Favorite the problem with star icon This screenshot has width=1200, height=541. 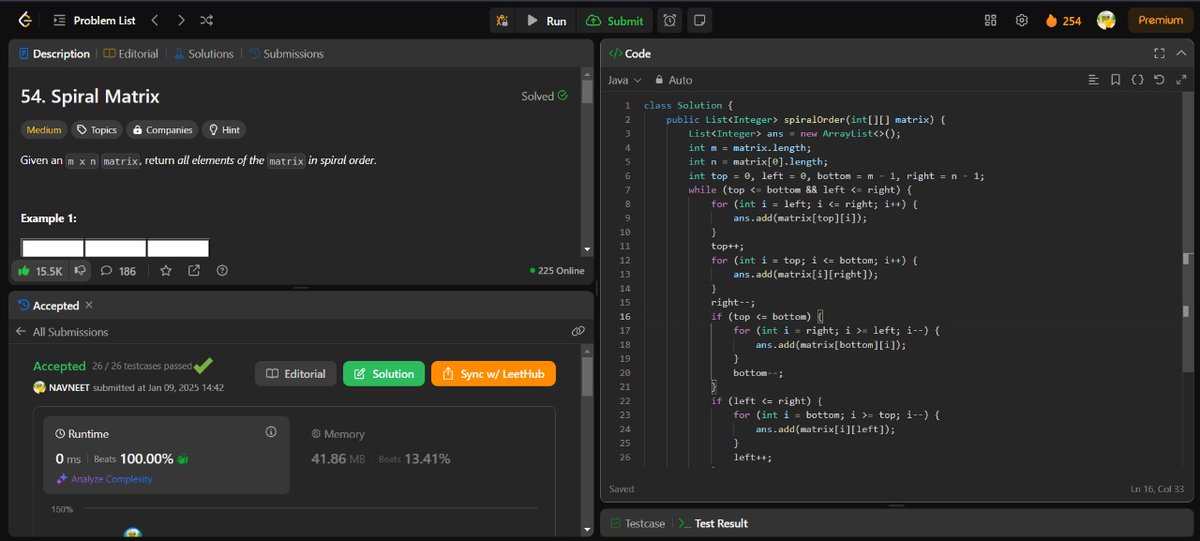coord(166,270)
